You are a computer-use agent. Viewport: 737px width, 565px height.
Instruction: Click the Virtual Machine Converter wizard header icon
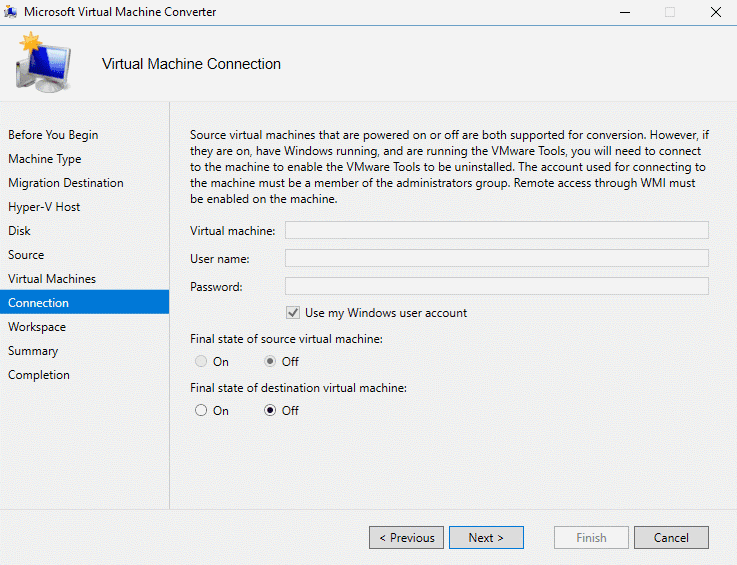tap(40, 62)
